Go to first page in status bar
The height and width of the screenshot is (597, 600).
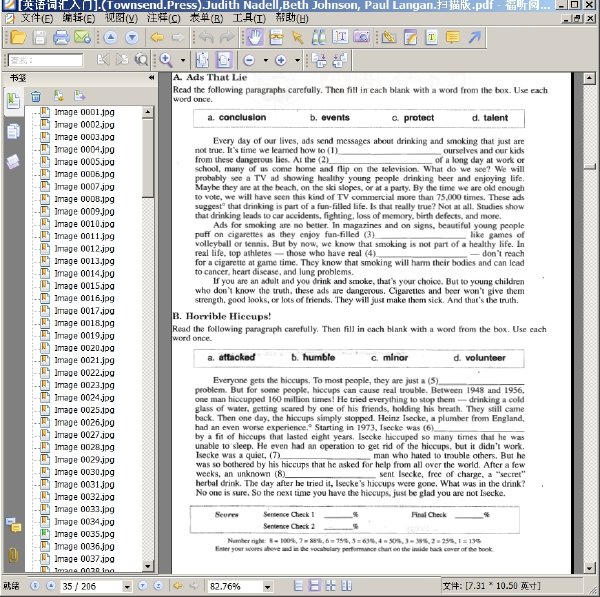[34, 586]
